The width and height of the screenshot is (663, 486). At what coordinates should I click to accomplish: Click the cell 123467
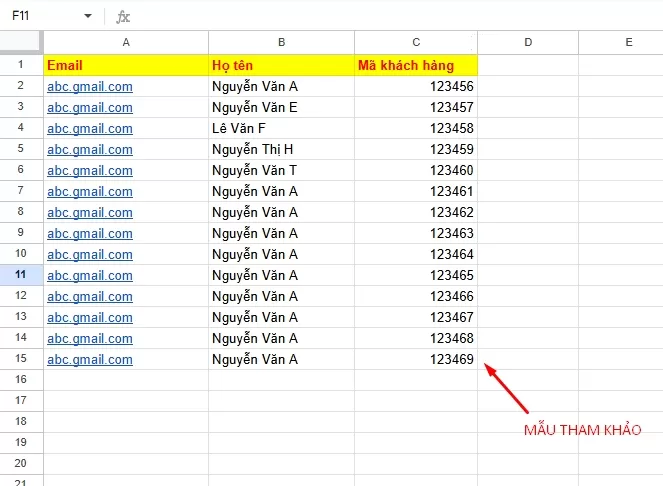click(x=416, y=317)
